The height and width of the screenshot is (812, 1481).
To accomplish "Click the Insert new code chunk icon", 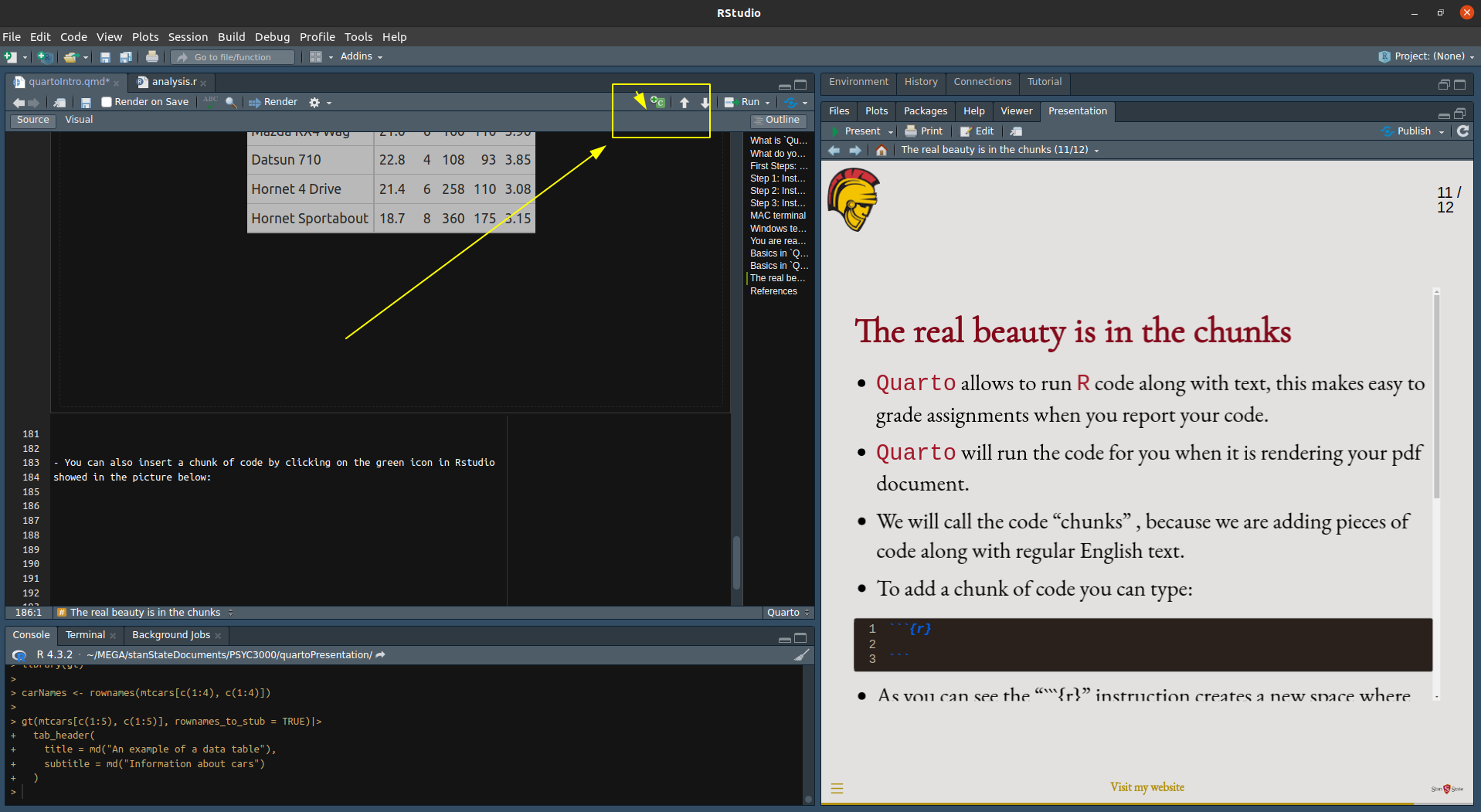I will click(657, 102).
